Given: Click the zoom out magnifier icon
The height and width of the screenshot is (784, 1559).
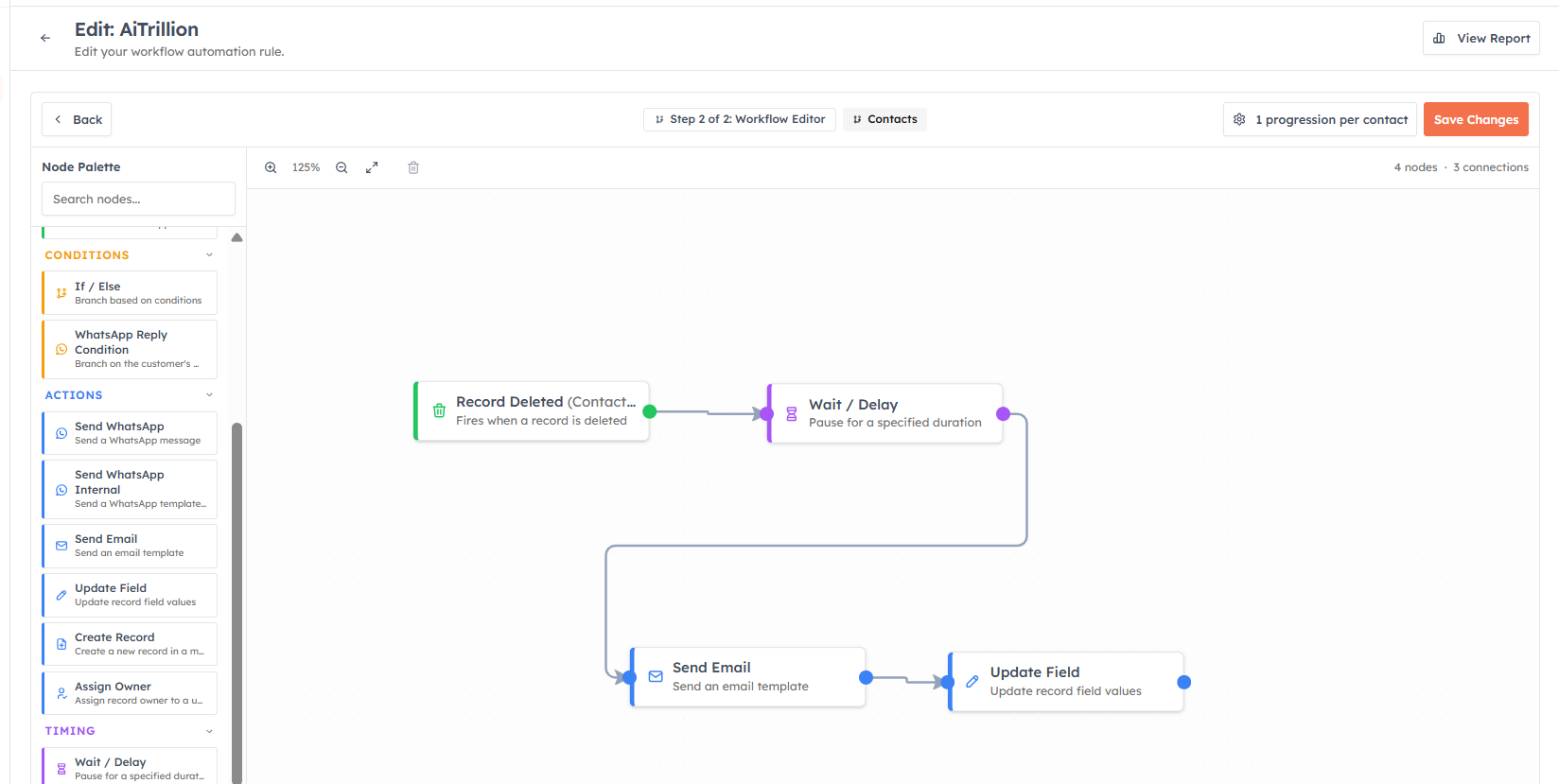Looking at the screenshot, I should (x=342, y=167).
